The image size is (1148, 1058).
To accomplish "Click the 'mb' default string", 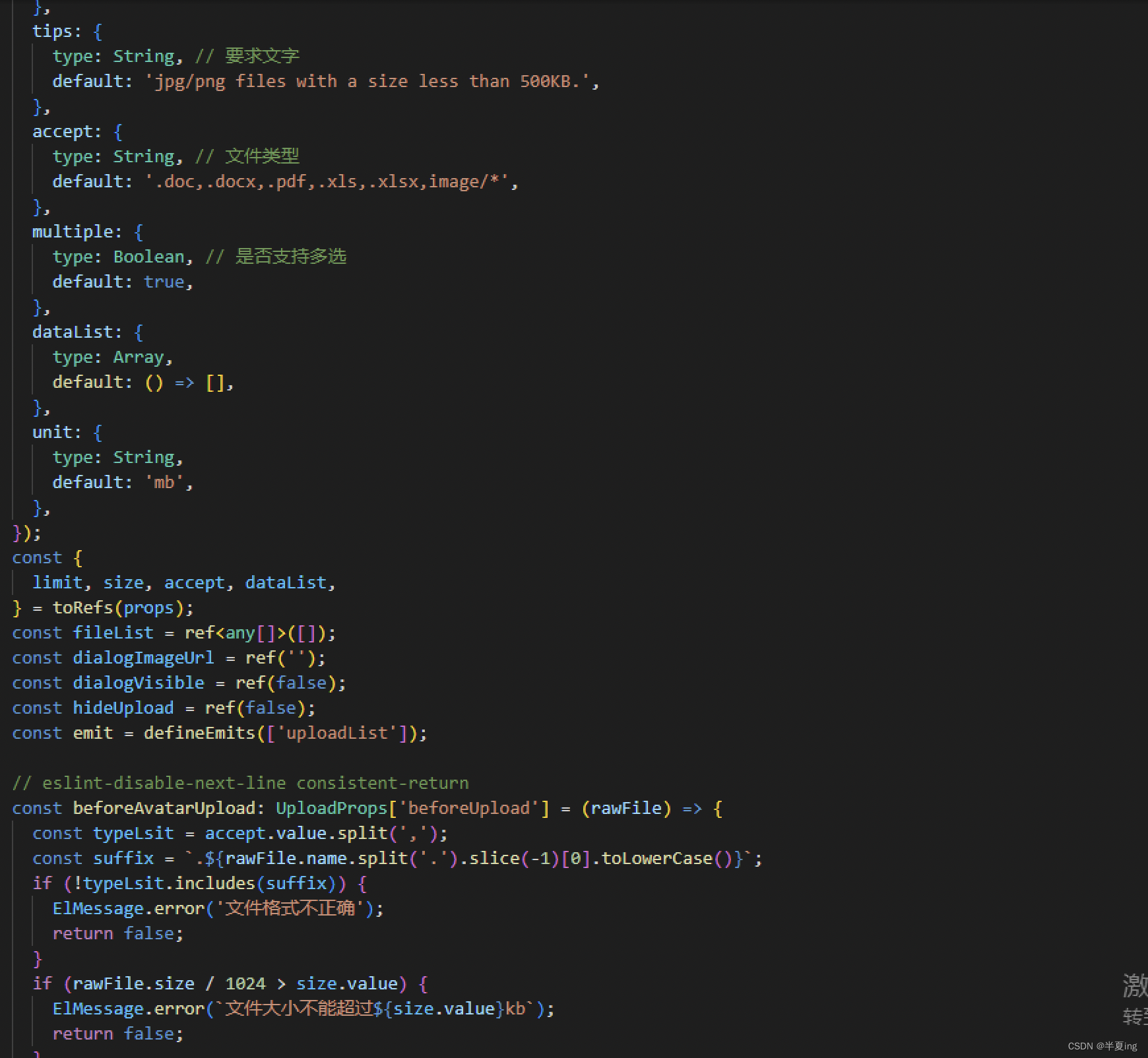I will click(164, 482).
